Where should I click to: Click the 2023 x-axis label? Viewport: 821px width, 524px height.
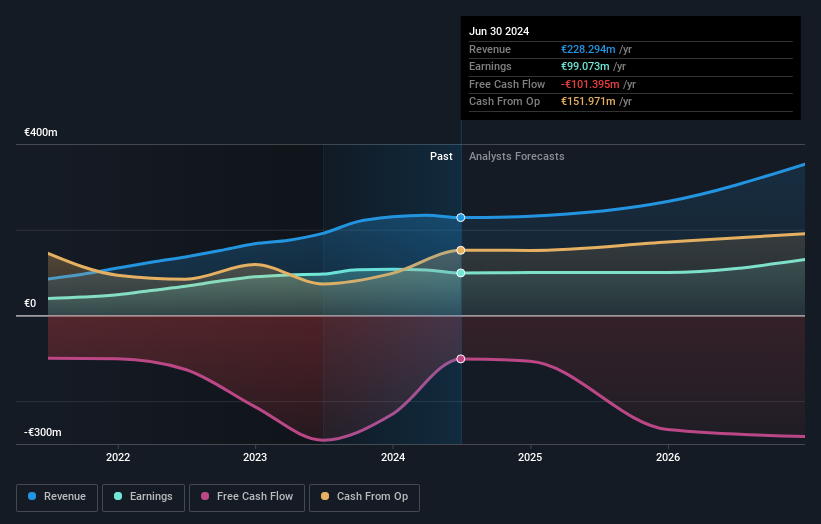click(255, 457)
